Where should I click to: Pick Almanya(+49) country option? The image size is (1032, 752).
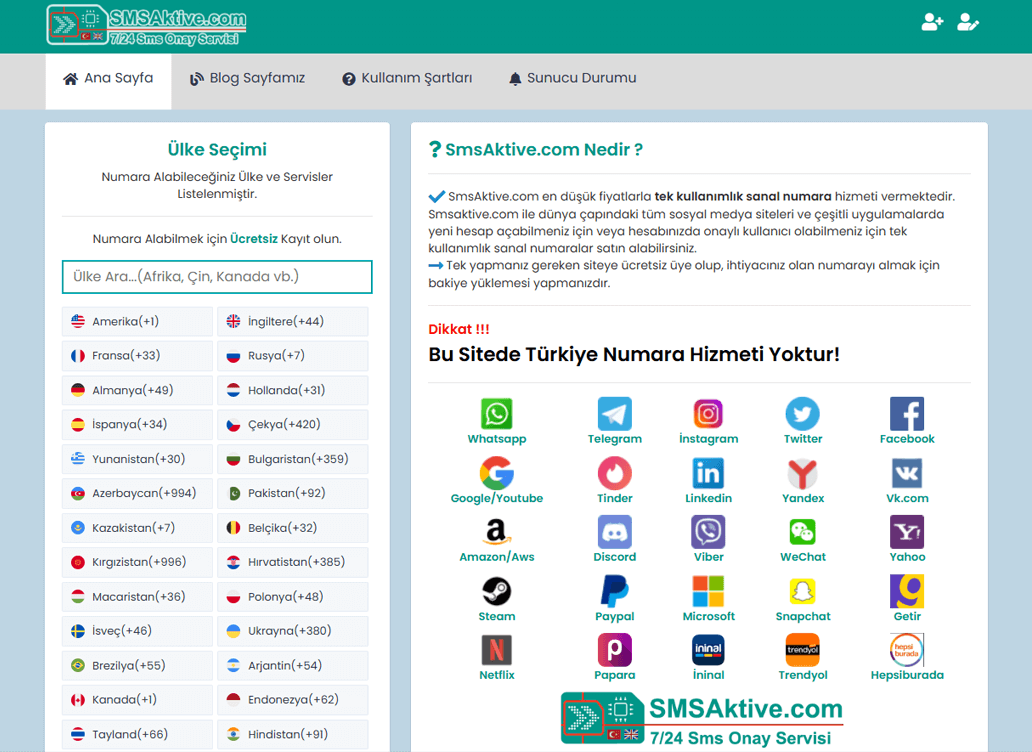[137, 390]
